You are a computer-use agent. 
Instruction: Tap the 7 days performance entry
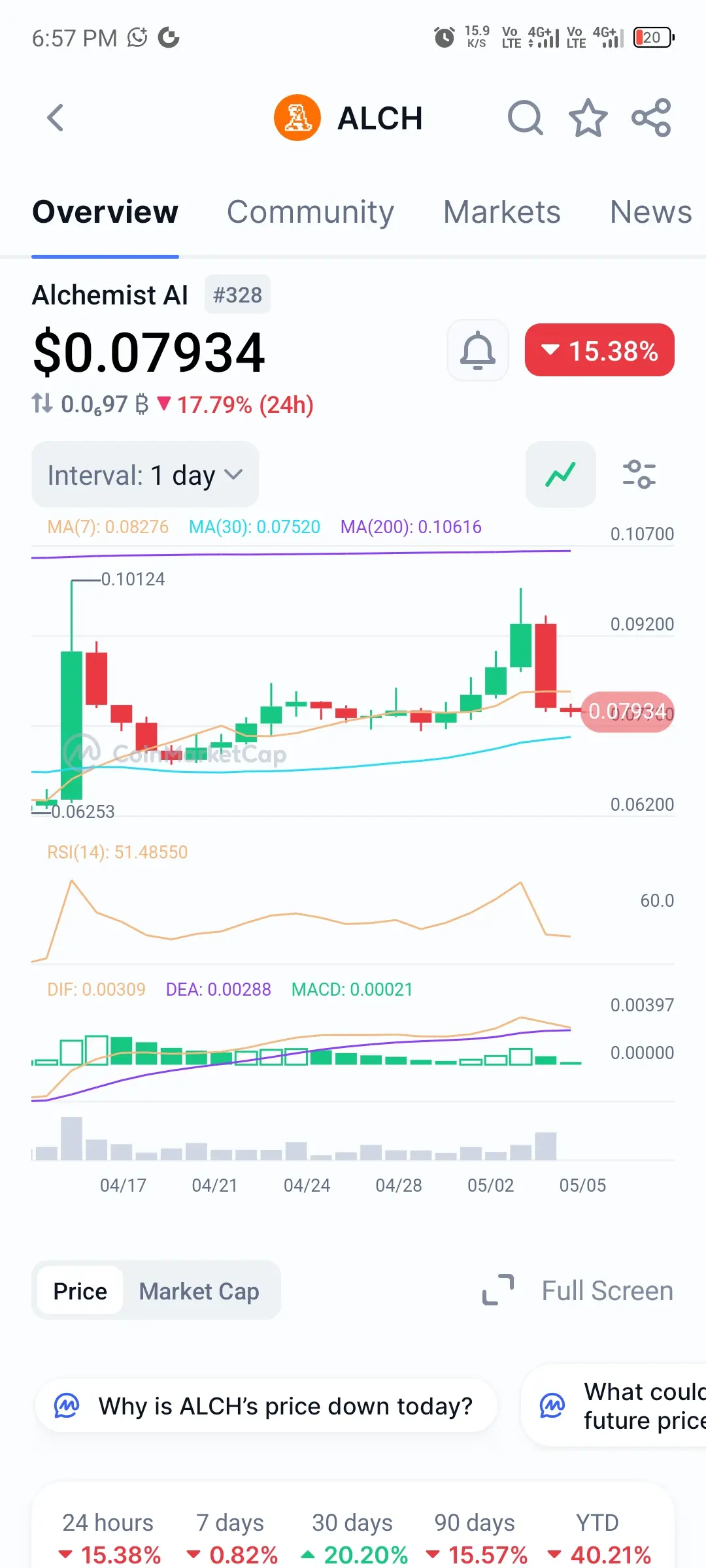pyautogui.click(x=231, y=1539)
